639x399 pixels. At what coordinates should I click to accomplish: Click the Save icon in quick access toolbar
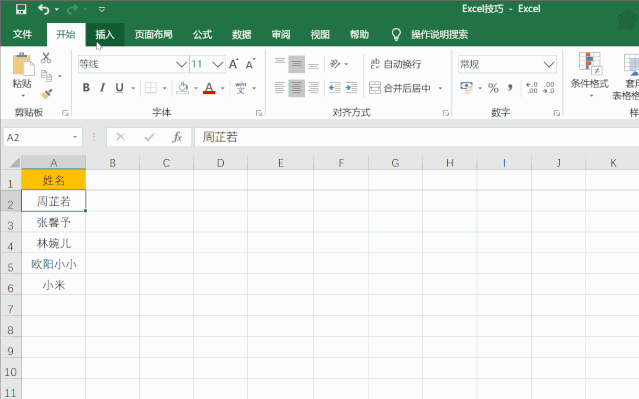[21, 9]
